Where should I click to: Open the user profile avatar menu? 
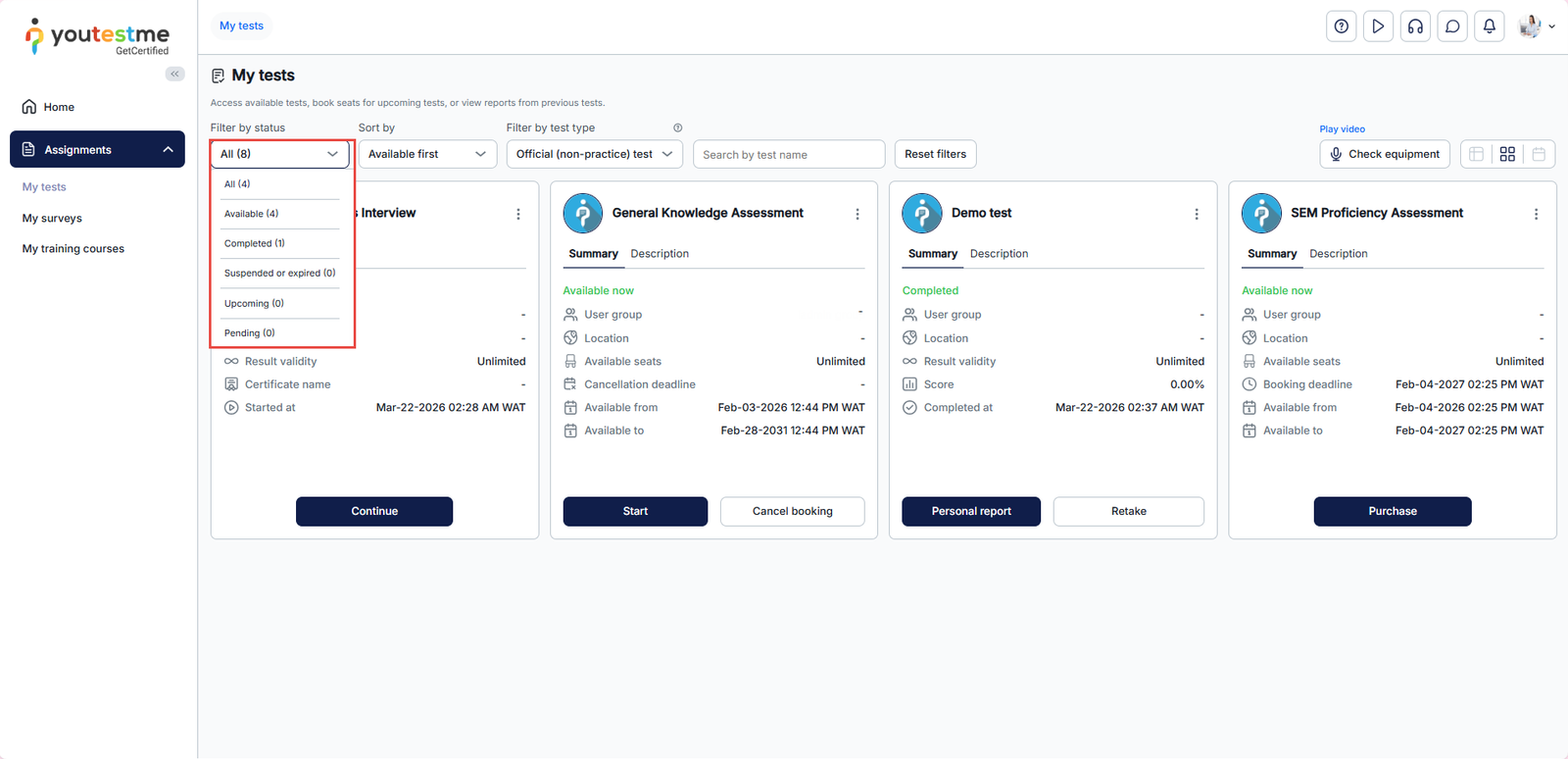pos(1535,26)
